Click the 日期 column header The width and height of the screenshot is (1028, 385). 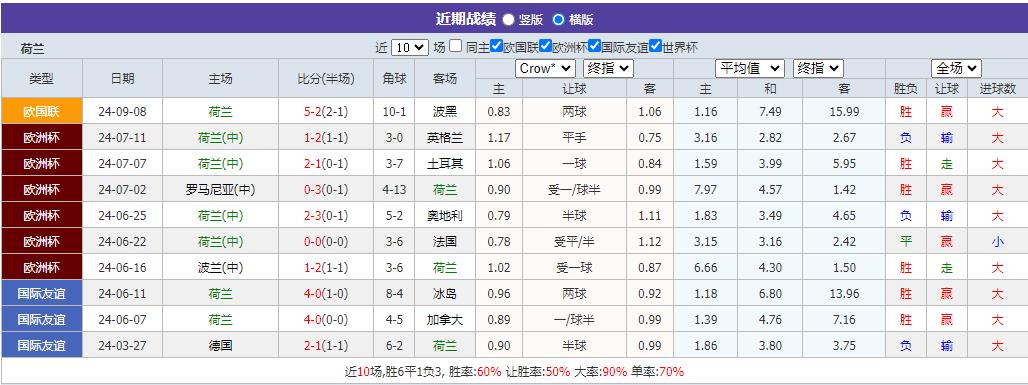(x=123, y=79)
